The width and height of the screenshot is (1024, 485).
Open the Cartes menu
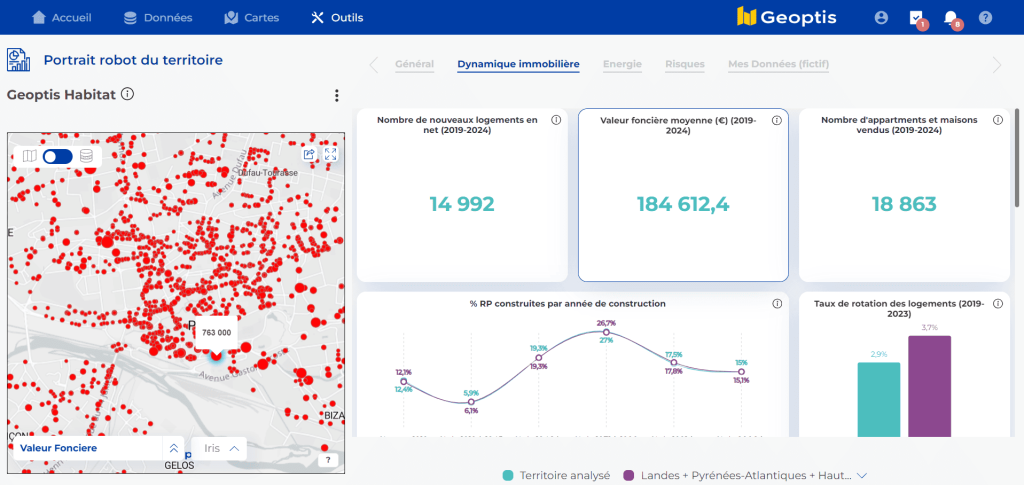pos(251,18)
